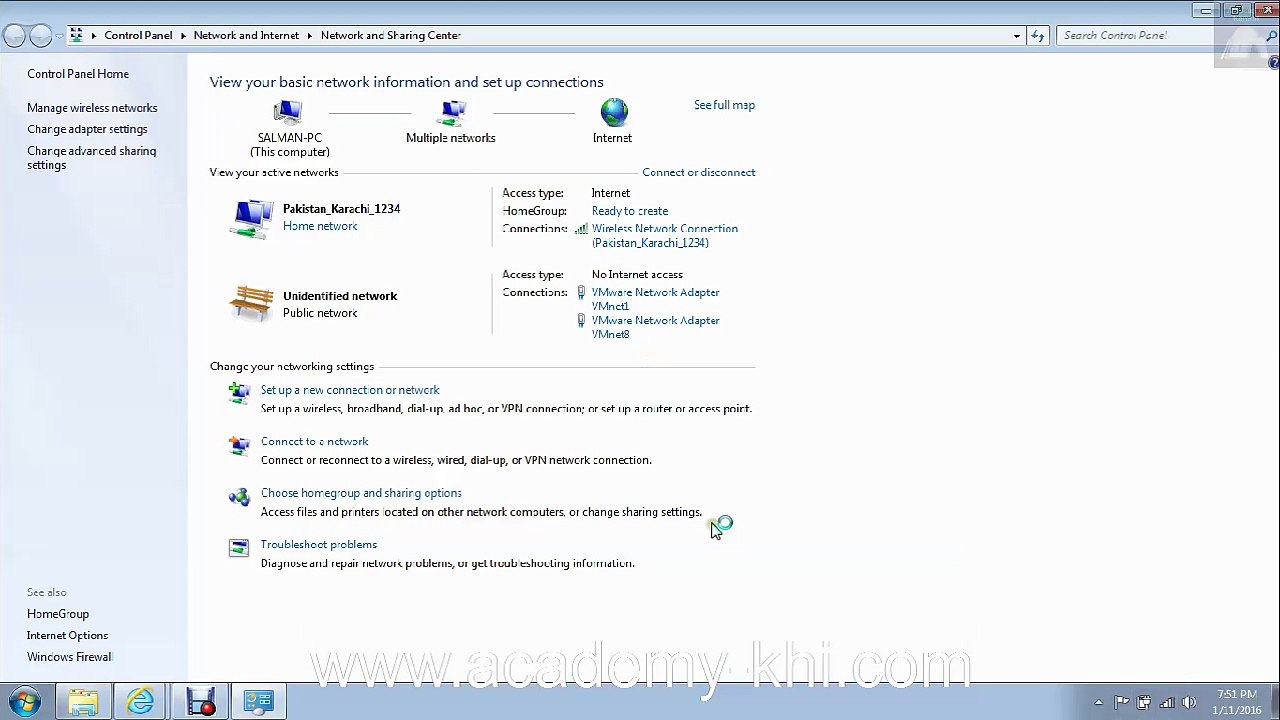This screenshot has width=1280, height=720.
Task: Open Change advanced sharing settings
Action: [91, 158]
